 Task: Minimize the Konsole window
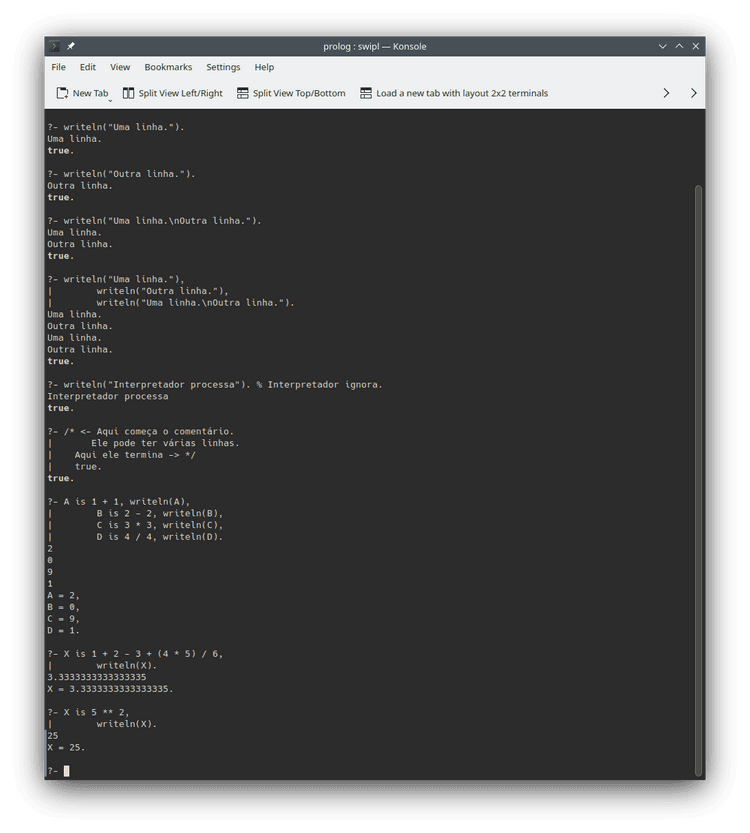[662, 46]
